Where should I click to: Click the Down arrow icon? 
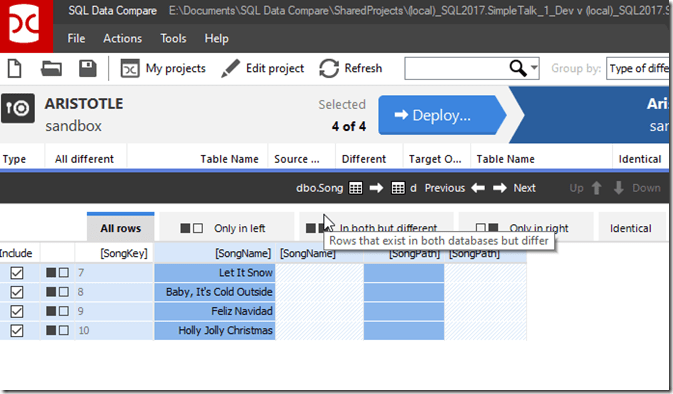618,188
